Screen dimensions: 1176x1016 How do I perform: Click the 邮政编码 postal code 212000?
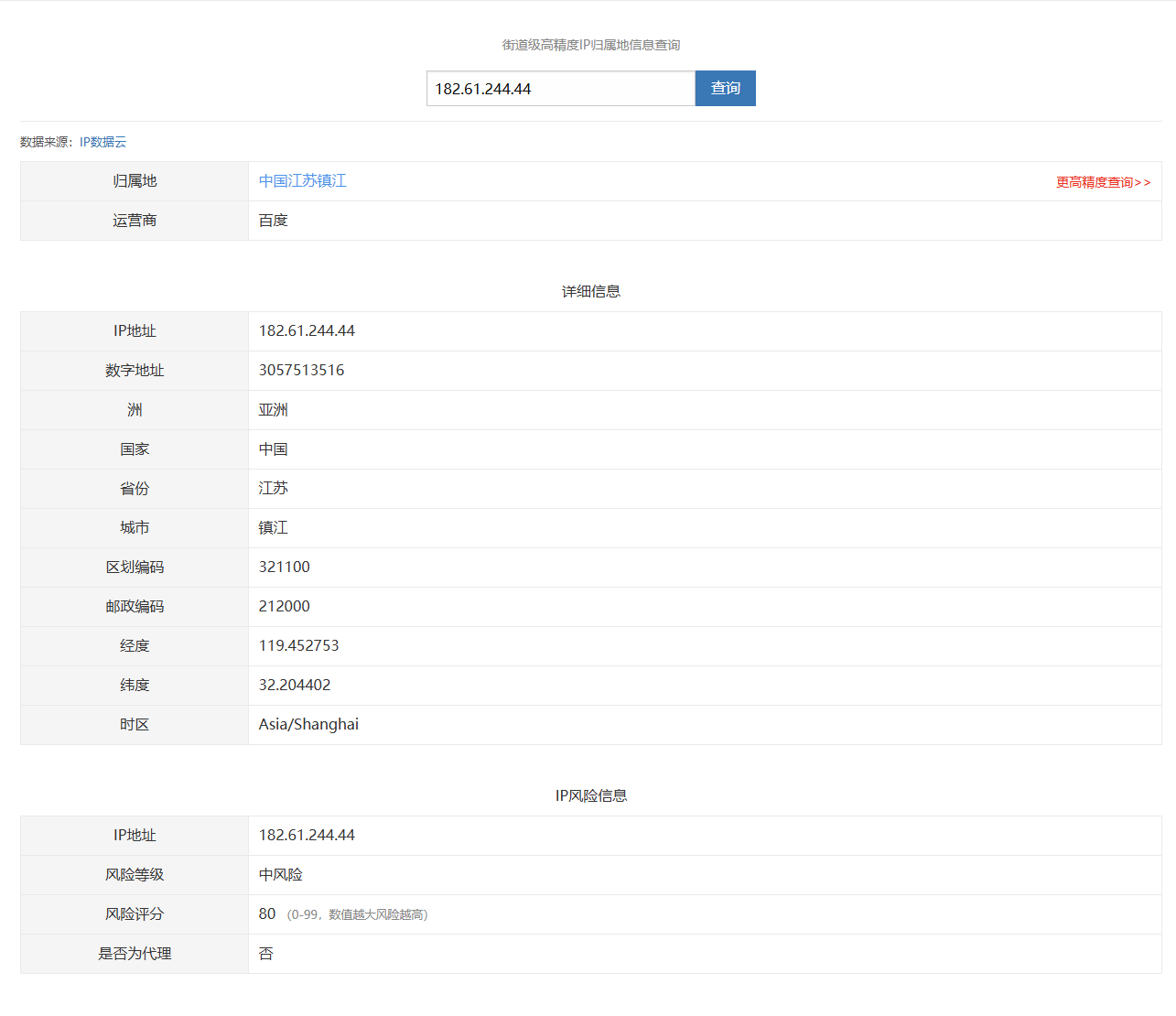[284, 606]
